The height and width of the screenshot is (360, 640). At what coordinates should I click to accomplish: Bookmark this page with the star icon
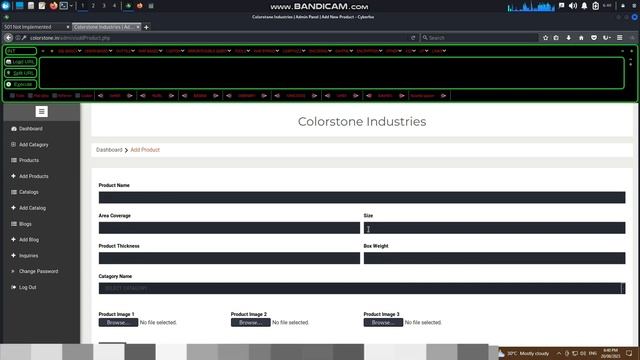point(545,38)
